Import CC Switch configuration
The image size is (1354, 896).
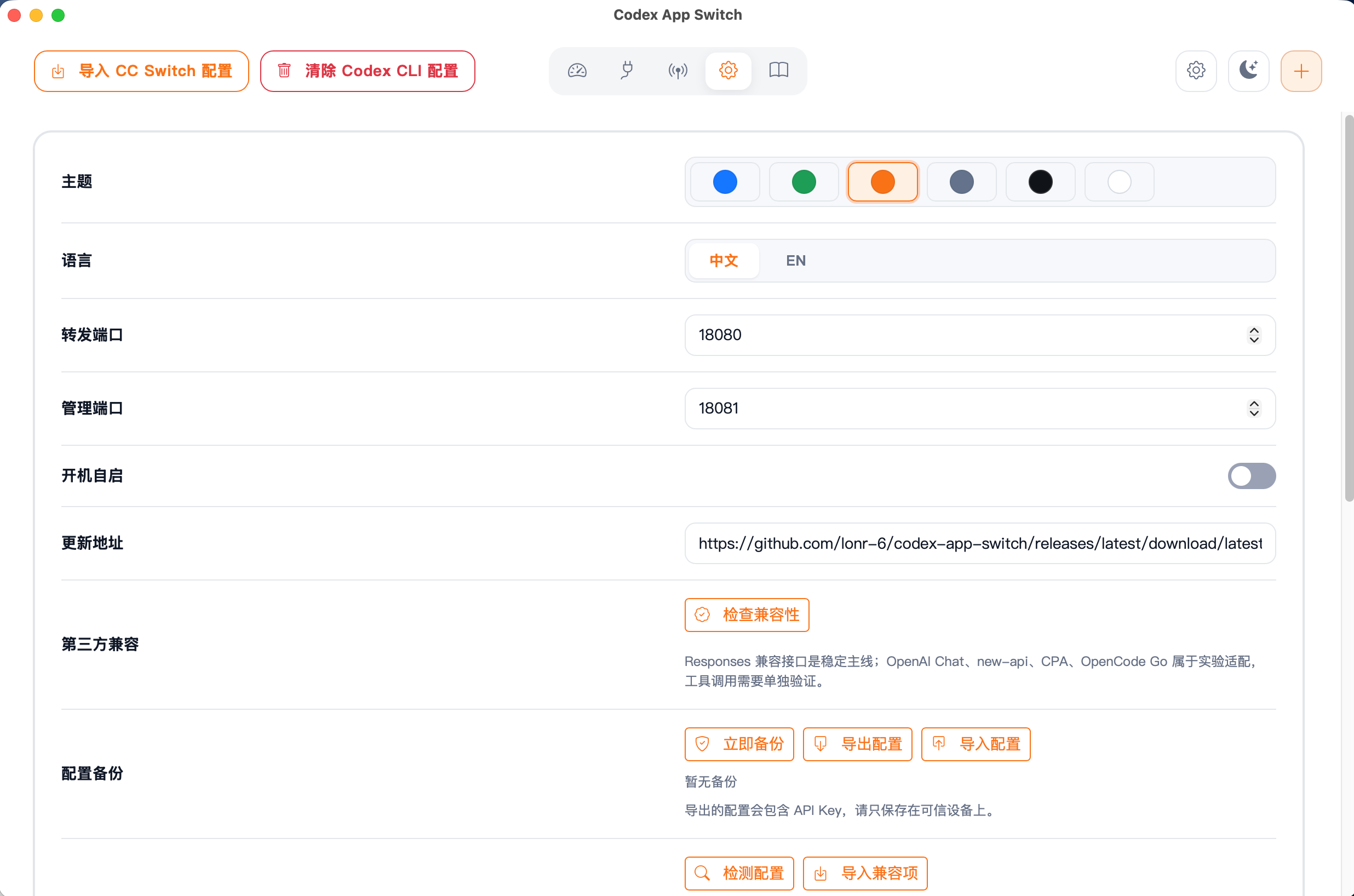click(x=141, y=71)
